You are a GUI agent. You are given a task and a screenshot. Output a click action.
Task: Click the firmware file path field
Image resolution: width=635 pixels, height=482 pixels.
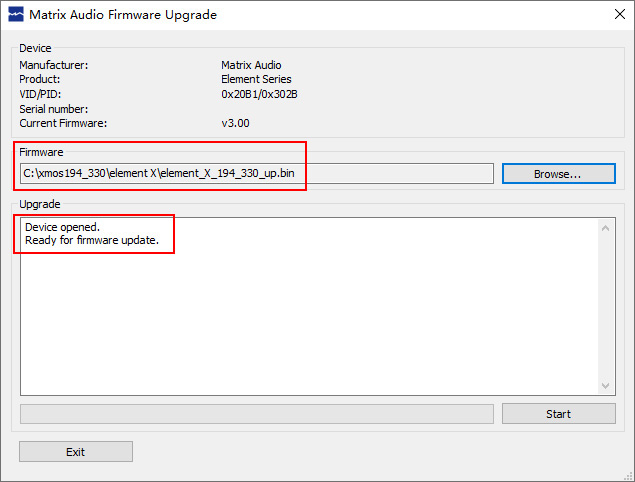coord(257,174)
